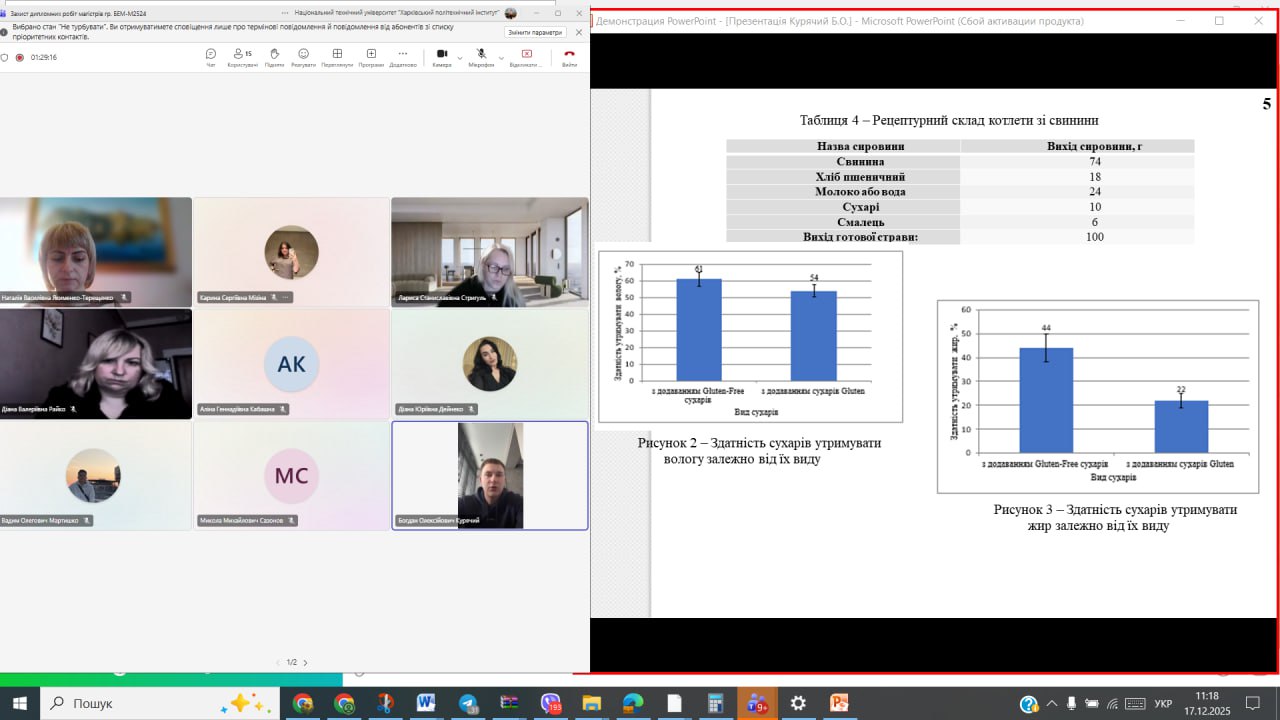Raise your hand in the meeting

(274, 56)
